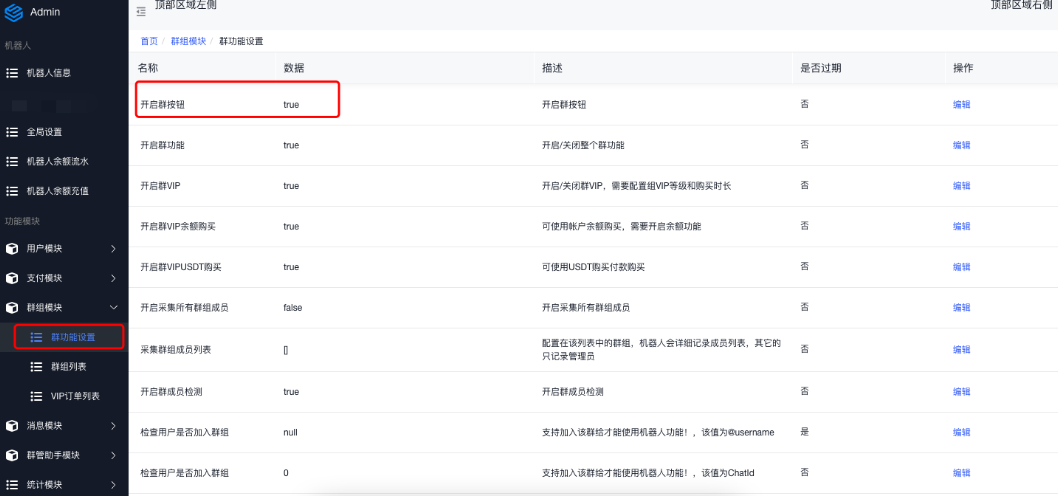
Task: Open VIP订单列表 menu item
Action: click(74, 396)
